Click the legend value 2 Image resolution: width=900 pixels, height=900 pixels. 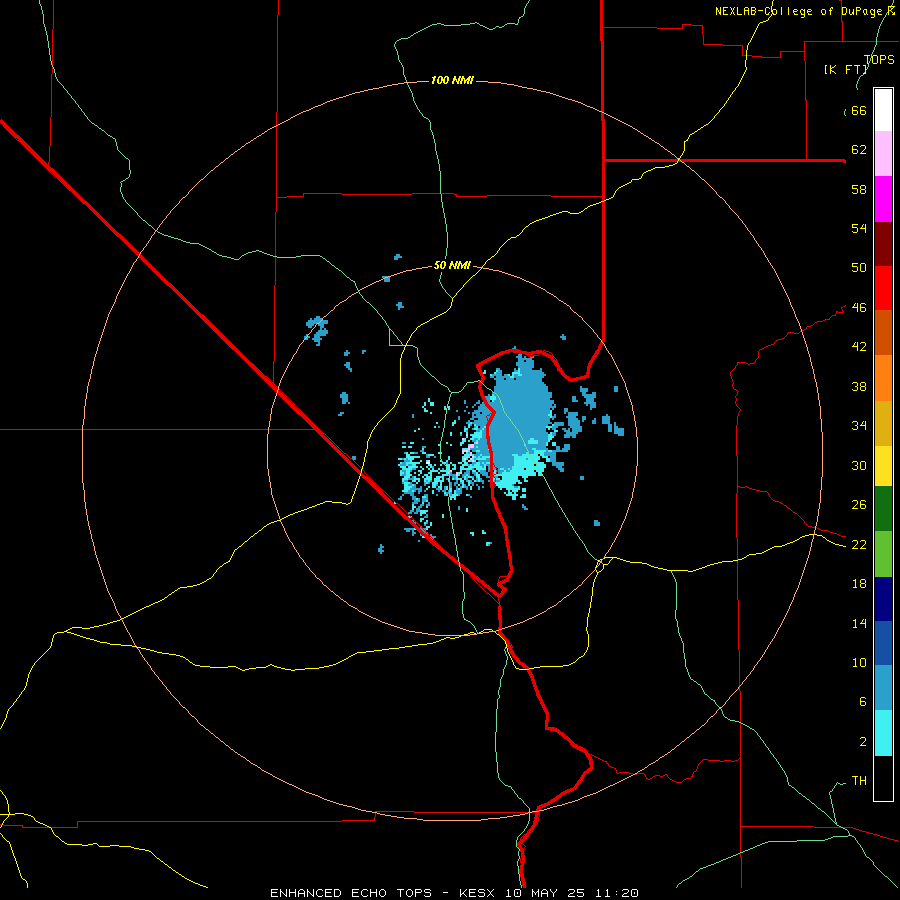(862, 742)
